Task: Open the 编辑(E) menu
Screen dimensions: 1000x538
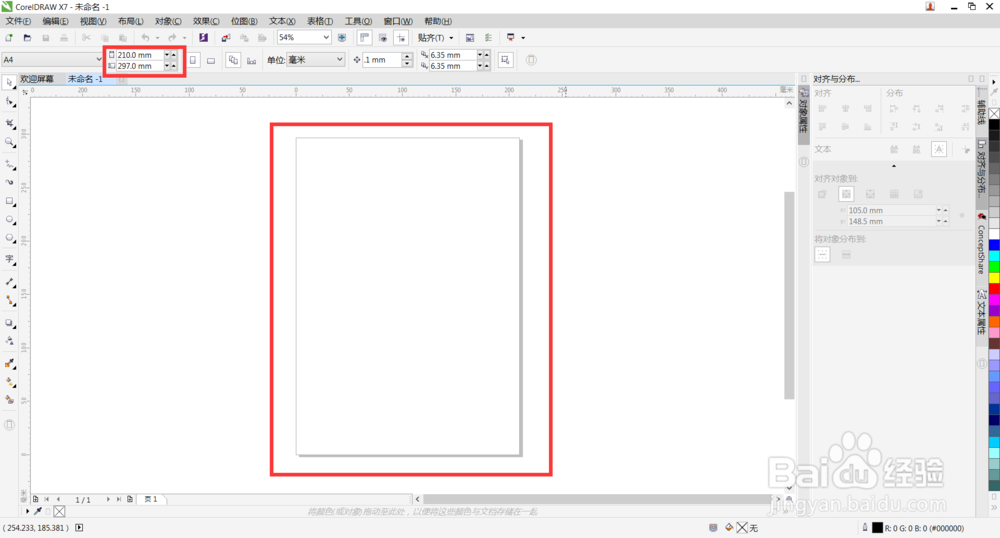Action: pos(55,21)
